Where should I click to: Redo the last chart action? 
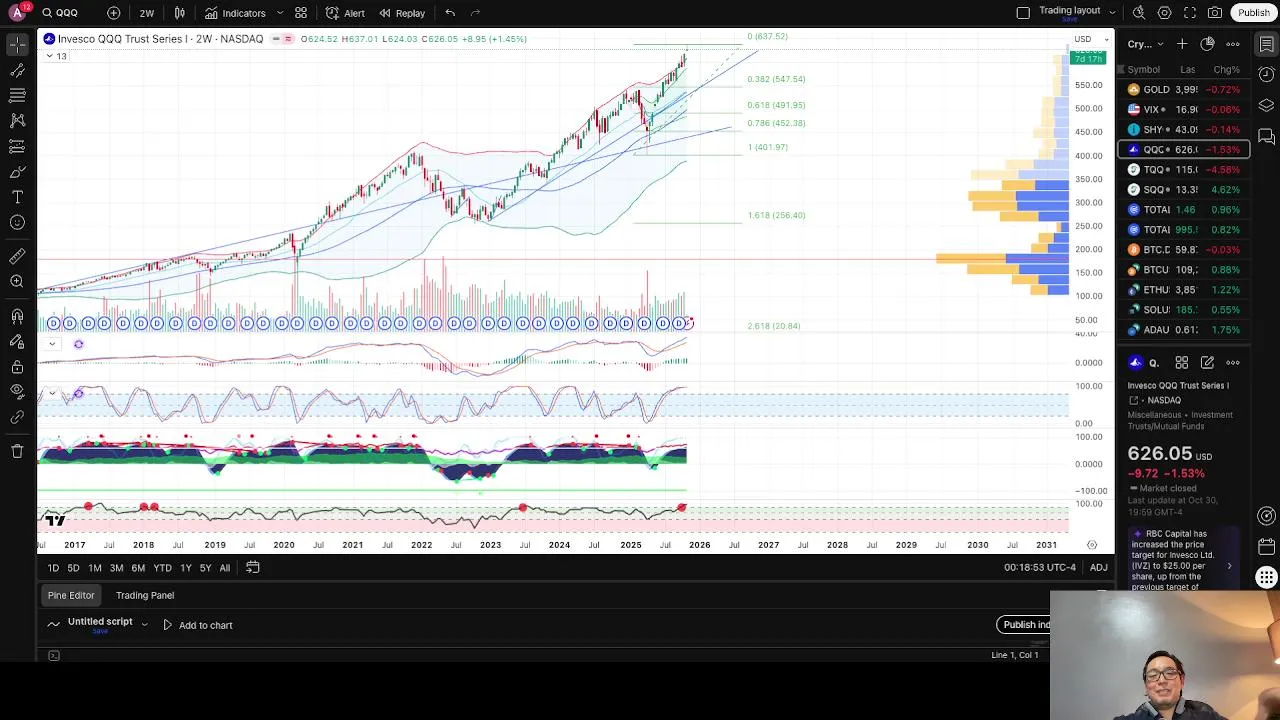click(475, 13)
